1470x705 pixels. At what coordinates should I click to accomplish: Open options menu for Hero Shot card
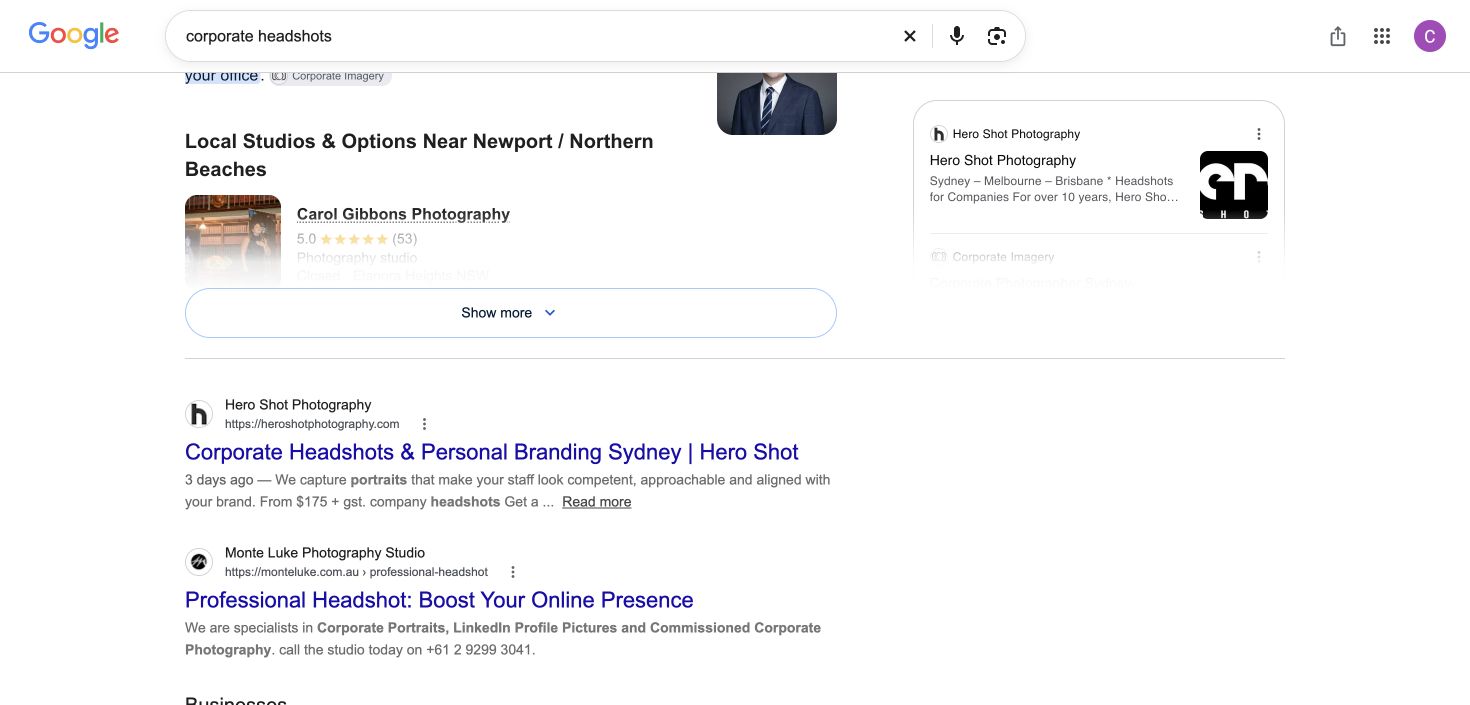(1259, 134)
